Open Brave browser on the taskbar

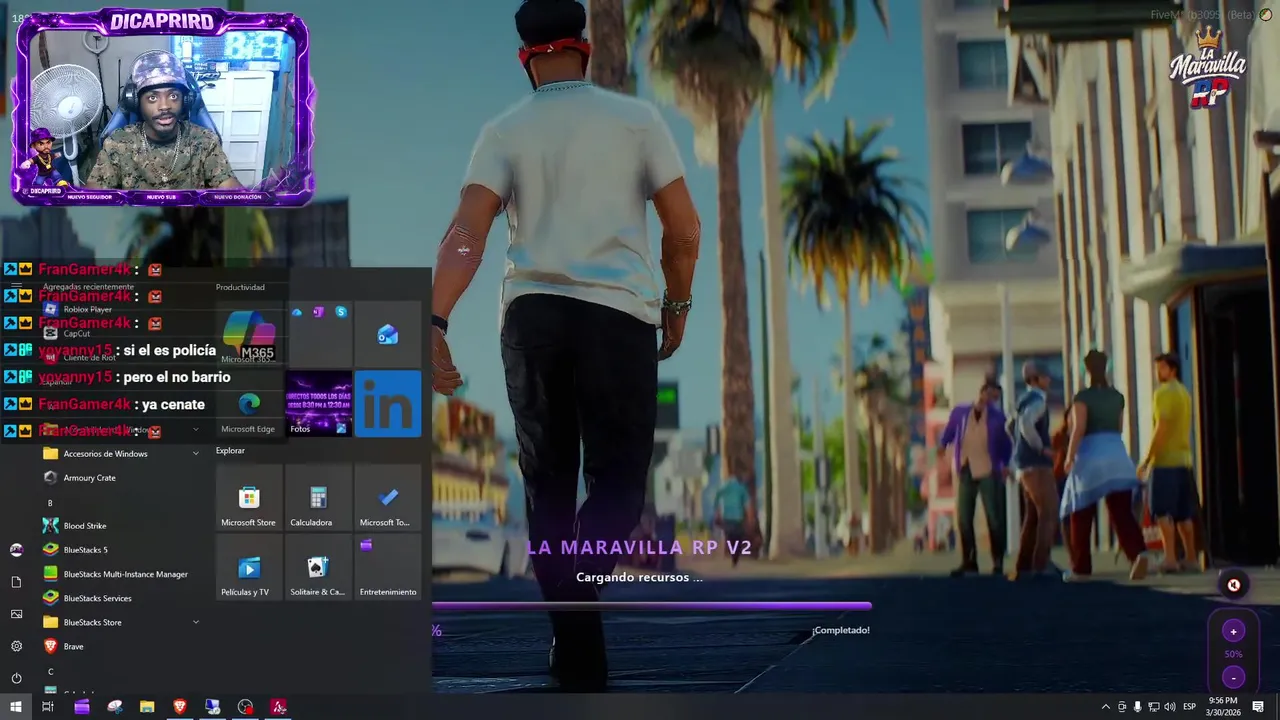point(180,707)
